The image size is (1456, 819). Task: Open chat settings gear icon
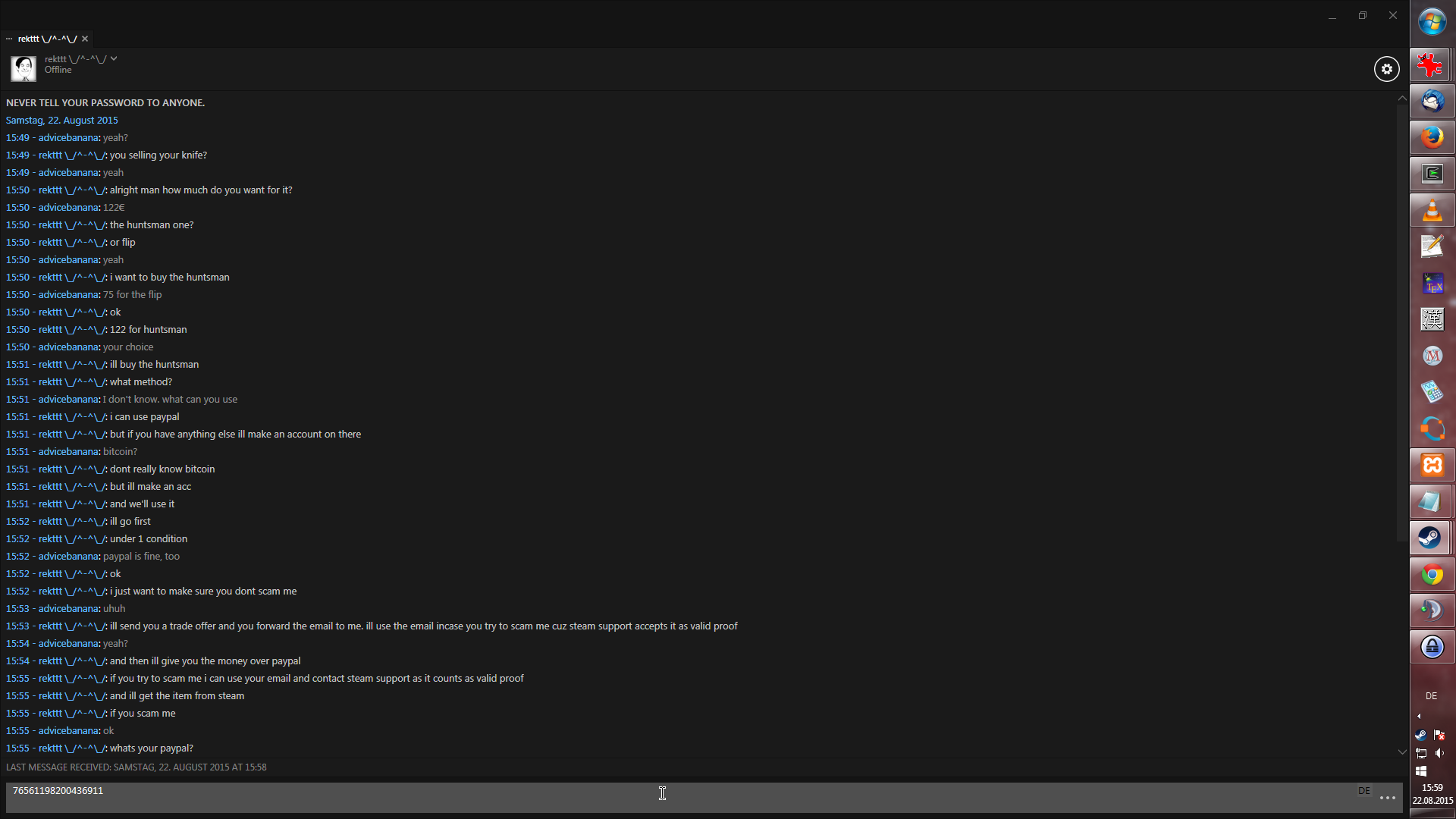pos(1386,69)
